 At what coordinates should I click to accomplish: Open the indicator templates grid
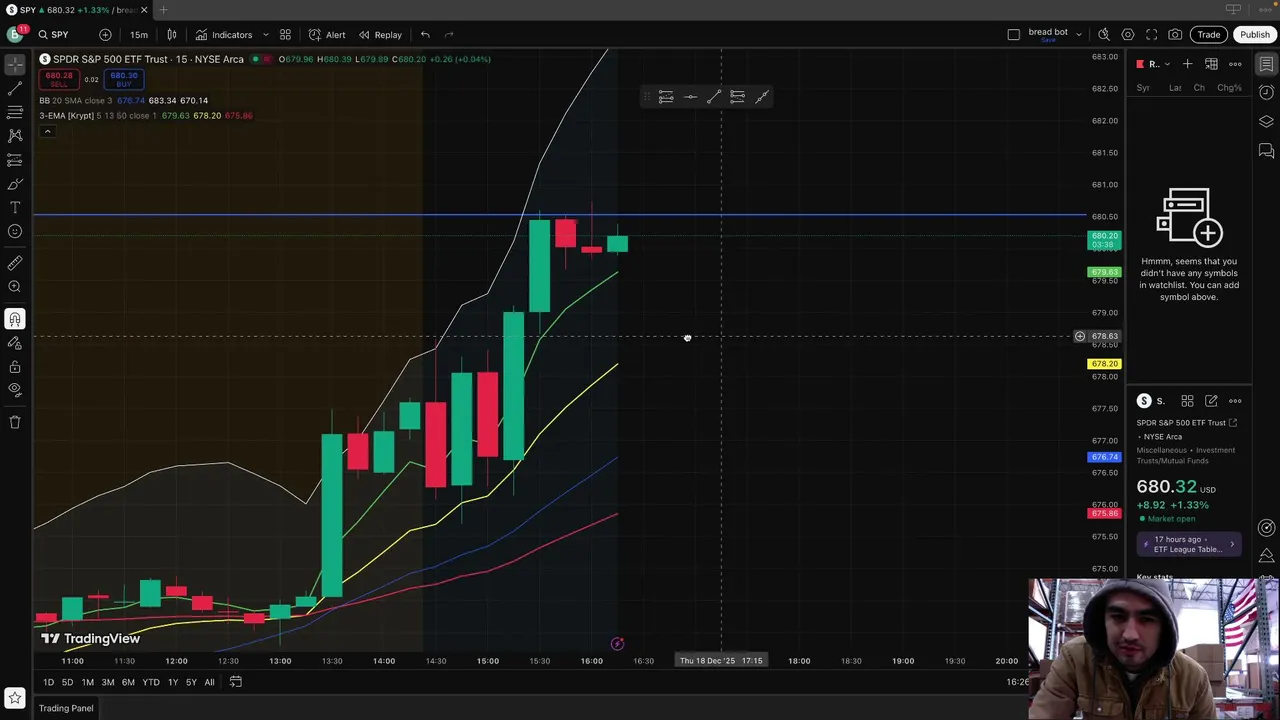coord(285,35)
